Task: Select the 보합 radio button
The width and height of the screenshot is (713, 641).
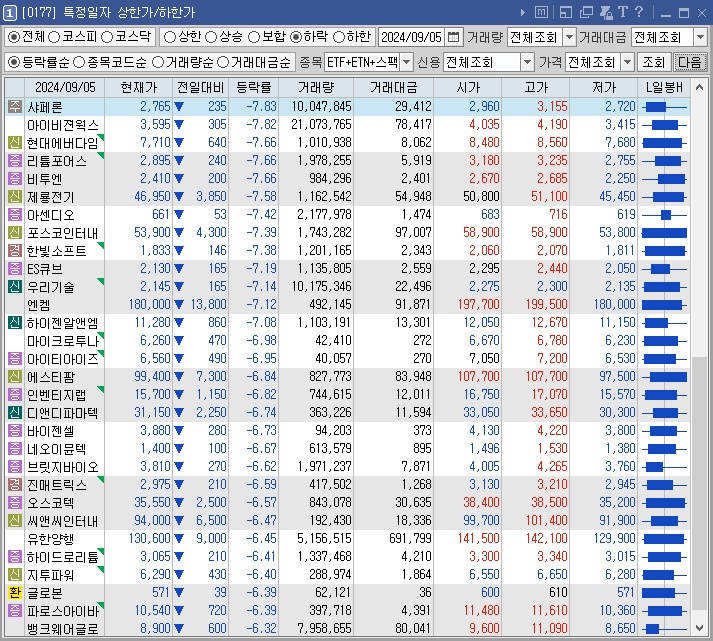Action: [254, 37]
